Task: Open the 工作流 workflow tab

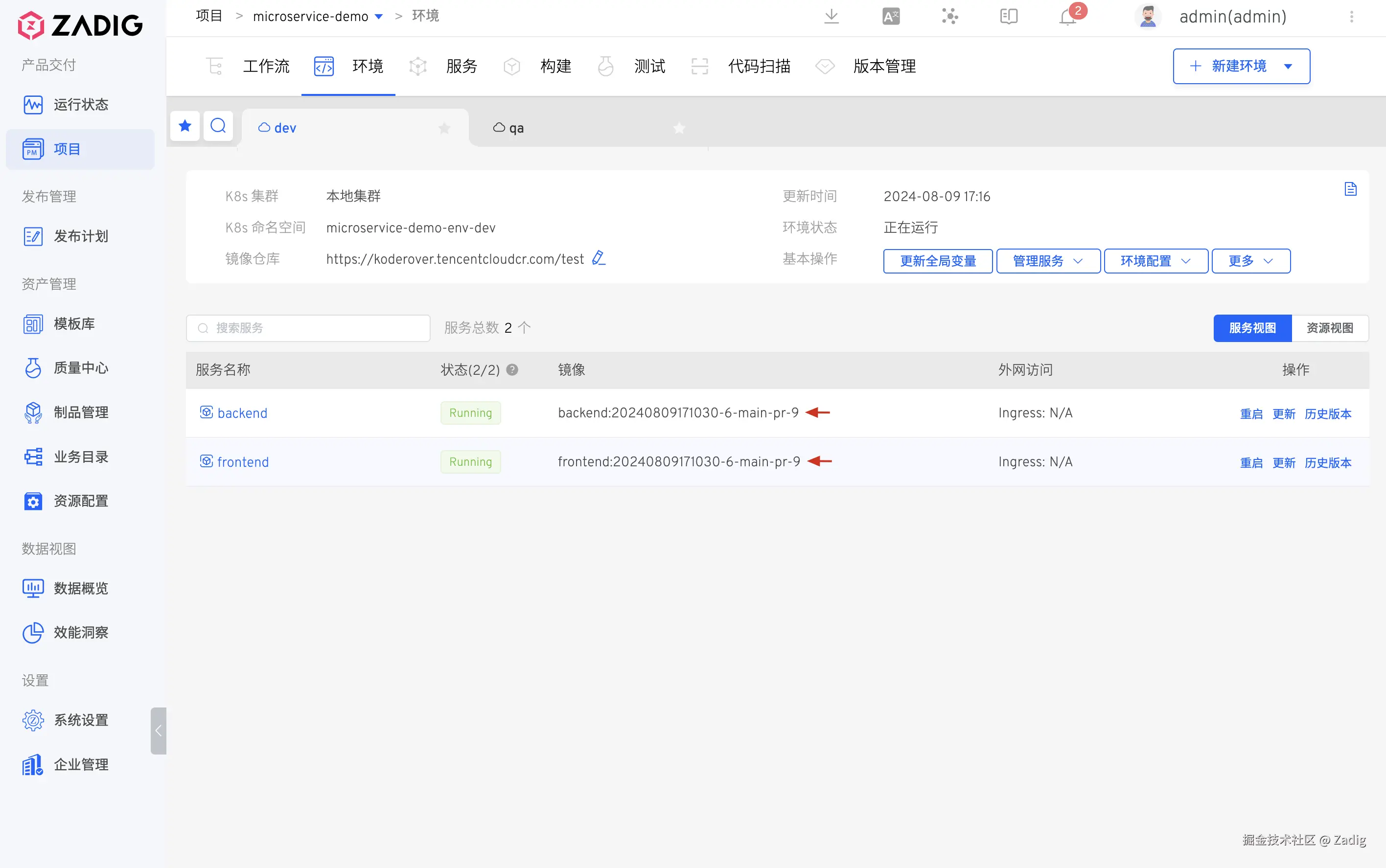Action: [x=266, y=66]
